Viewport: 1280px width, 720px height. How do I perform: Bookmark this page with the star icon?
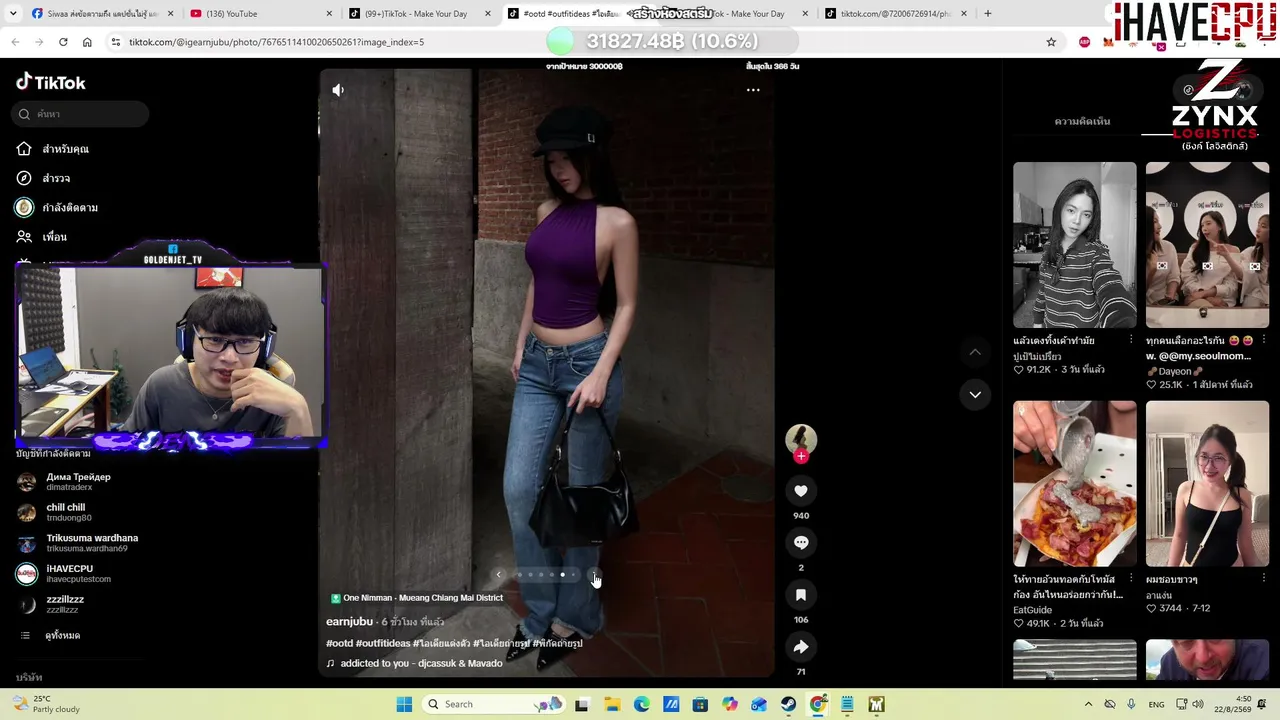coord(1051,42)
